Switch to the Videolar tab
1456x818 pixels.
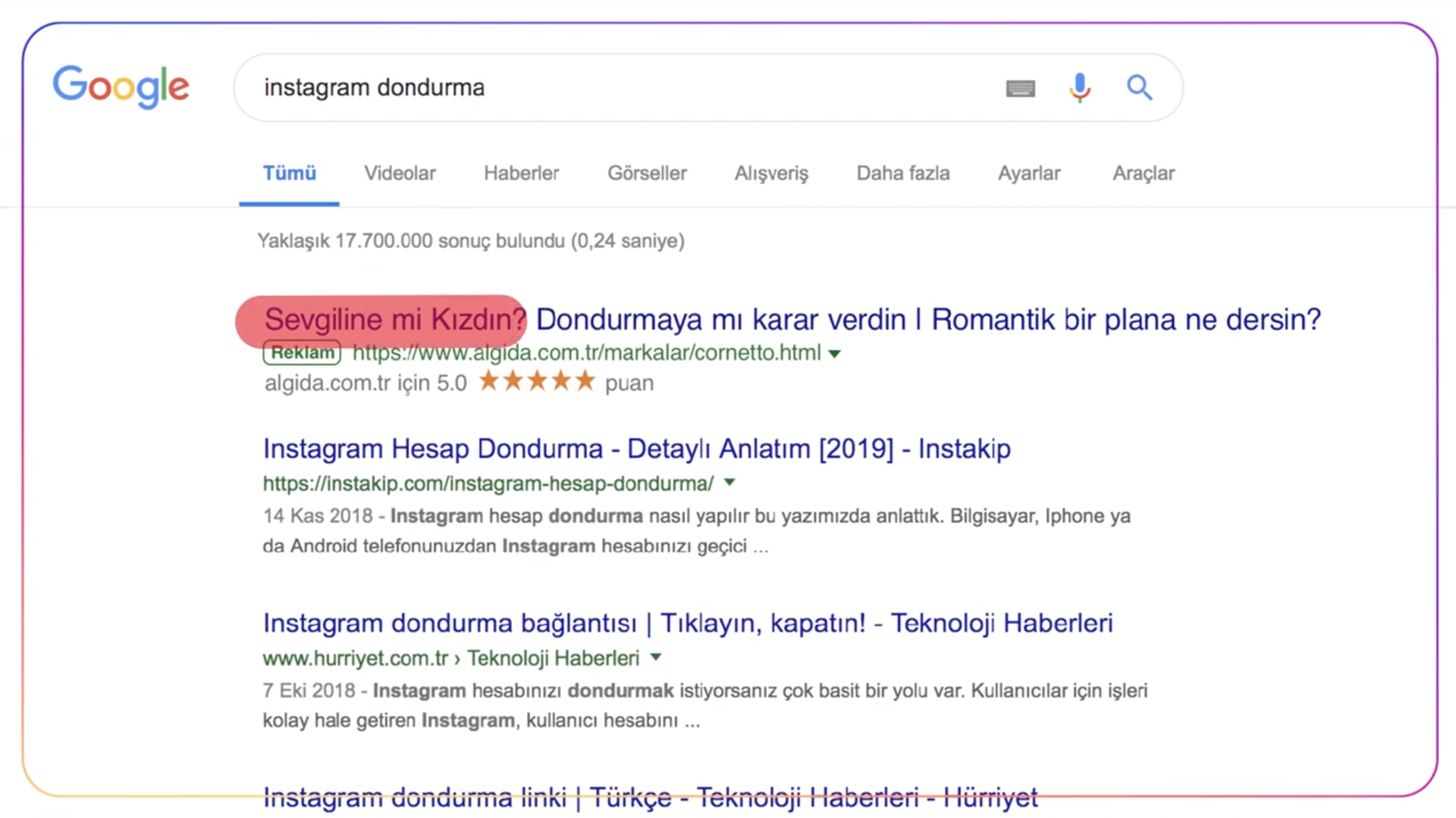click(x=400, y=174)
